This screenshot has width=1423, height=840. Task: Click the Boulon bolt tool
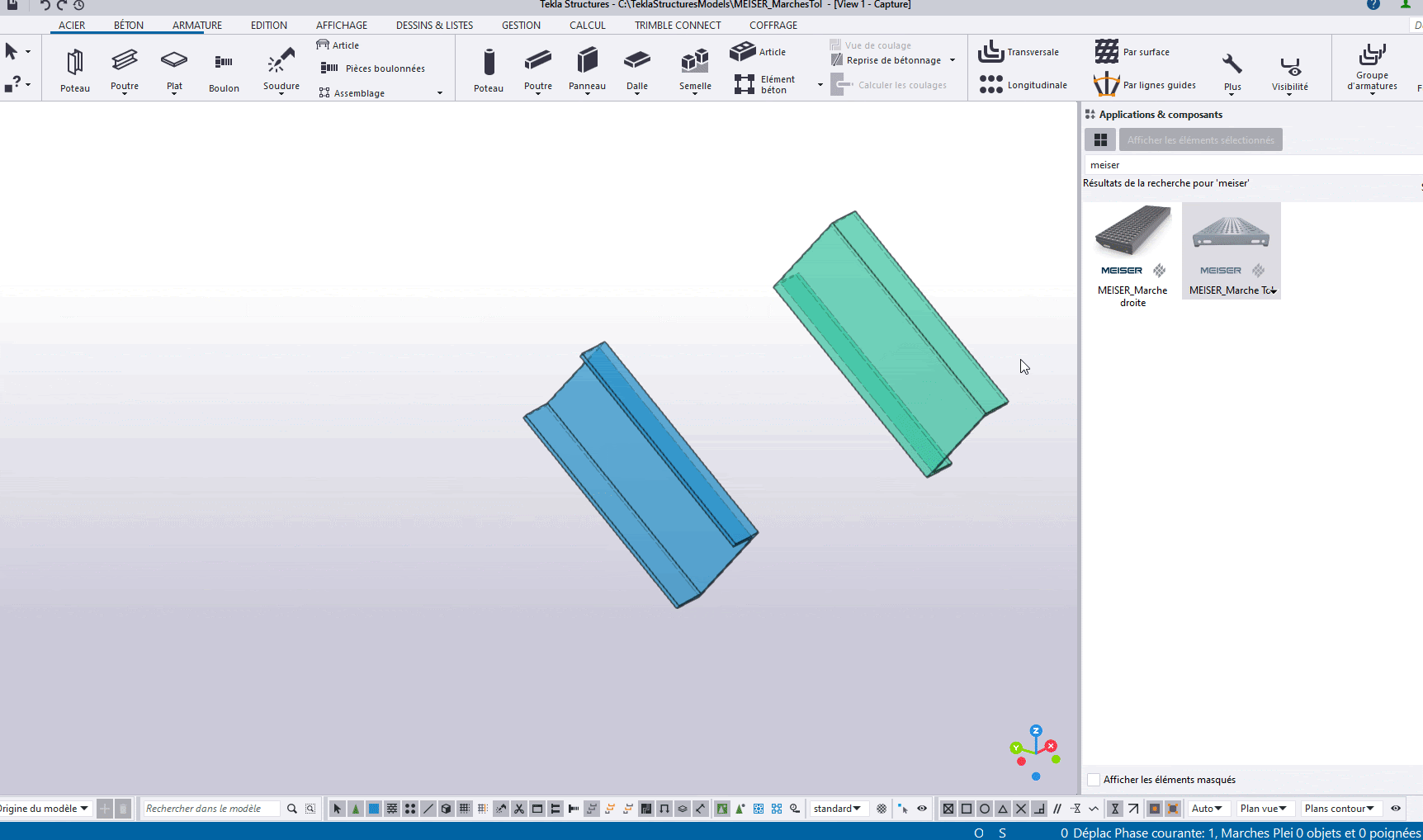pyautogui.click(x=224, y=69)
